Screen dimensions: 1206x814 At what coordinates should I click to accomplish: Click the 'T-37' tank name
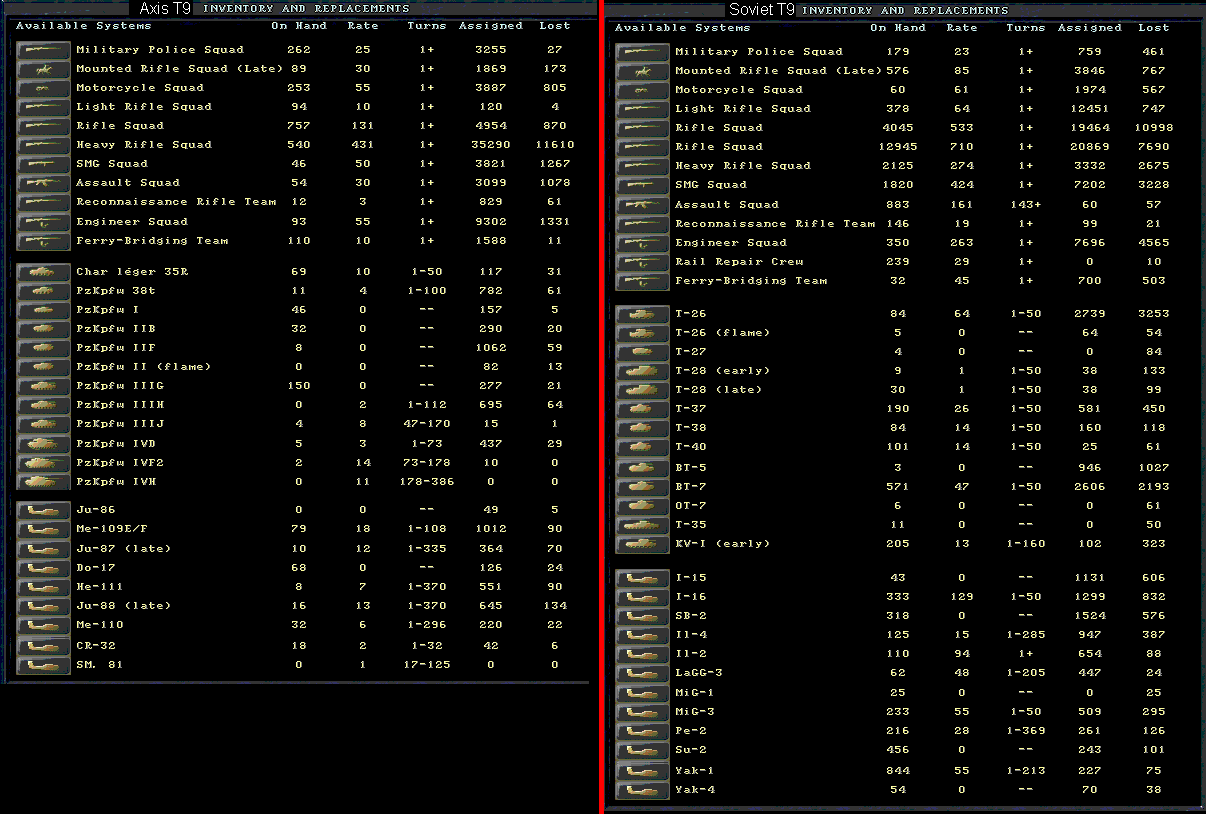click(691, 409)
